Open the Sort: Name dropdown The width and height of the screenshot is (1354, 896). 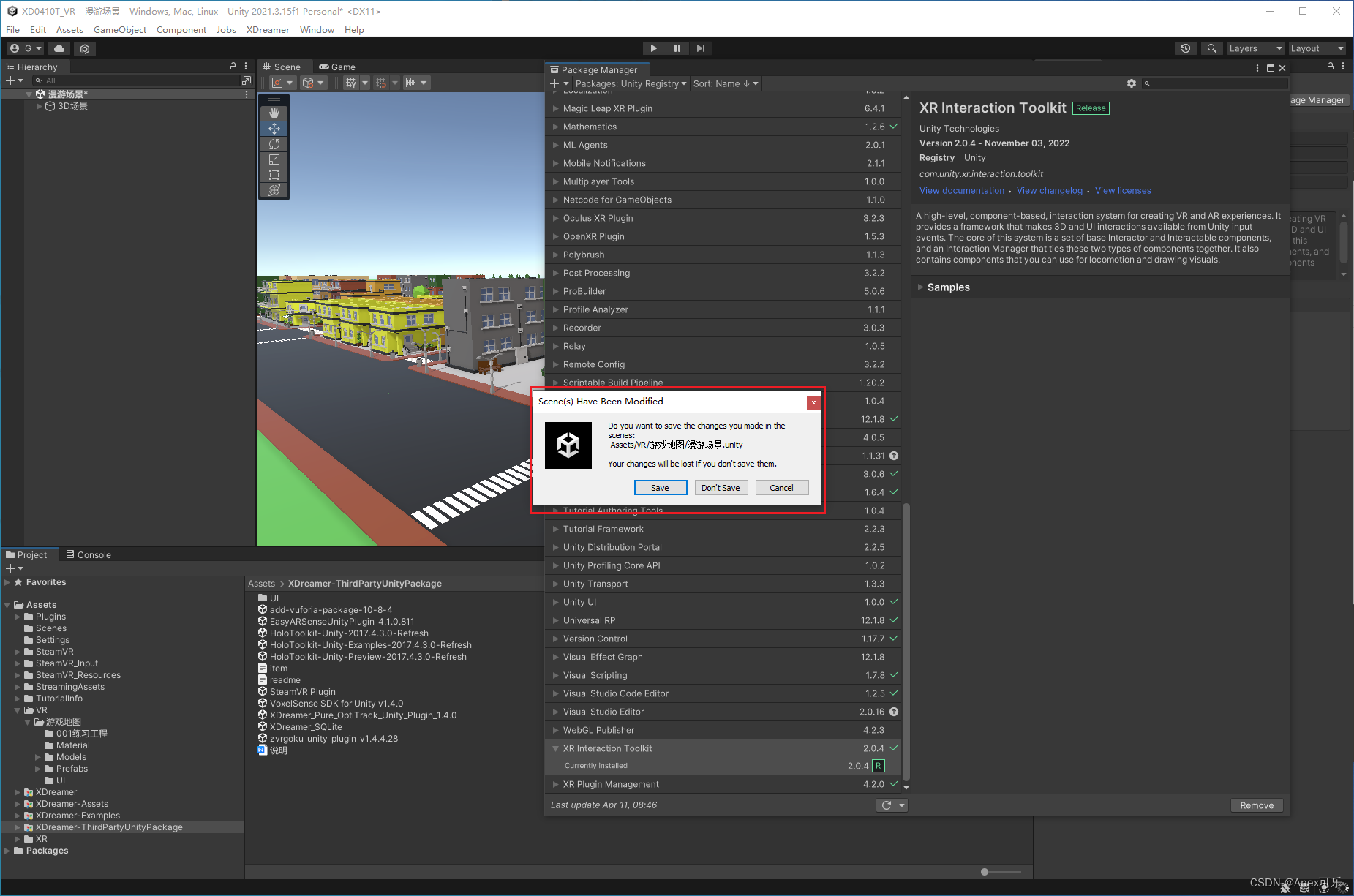[726, 83]
